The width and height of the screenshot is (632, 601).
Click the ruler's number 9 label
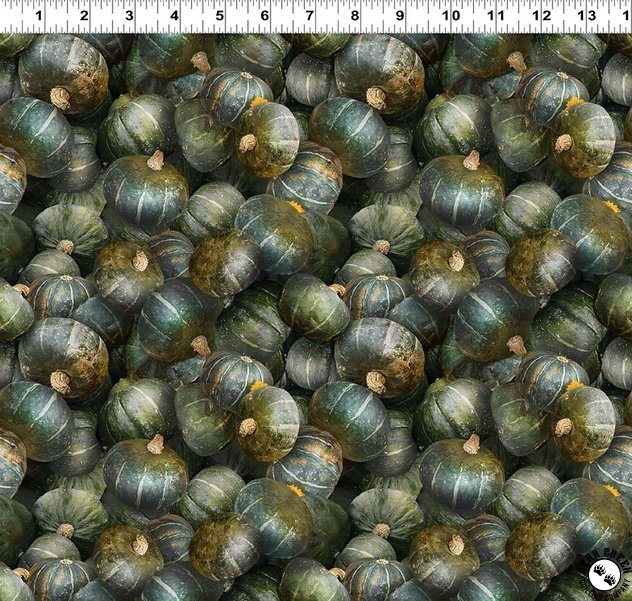coord(400,15)
